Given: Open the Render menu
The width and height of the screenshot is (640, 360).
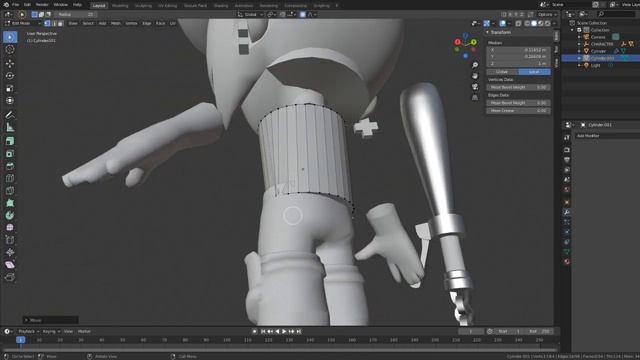Looking at the screenshot, I should [42, 4].
